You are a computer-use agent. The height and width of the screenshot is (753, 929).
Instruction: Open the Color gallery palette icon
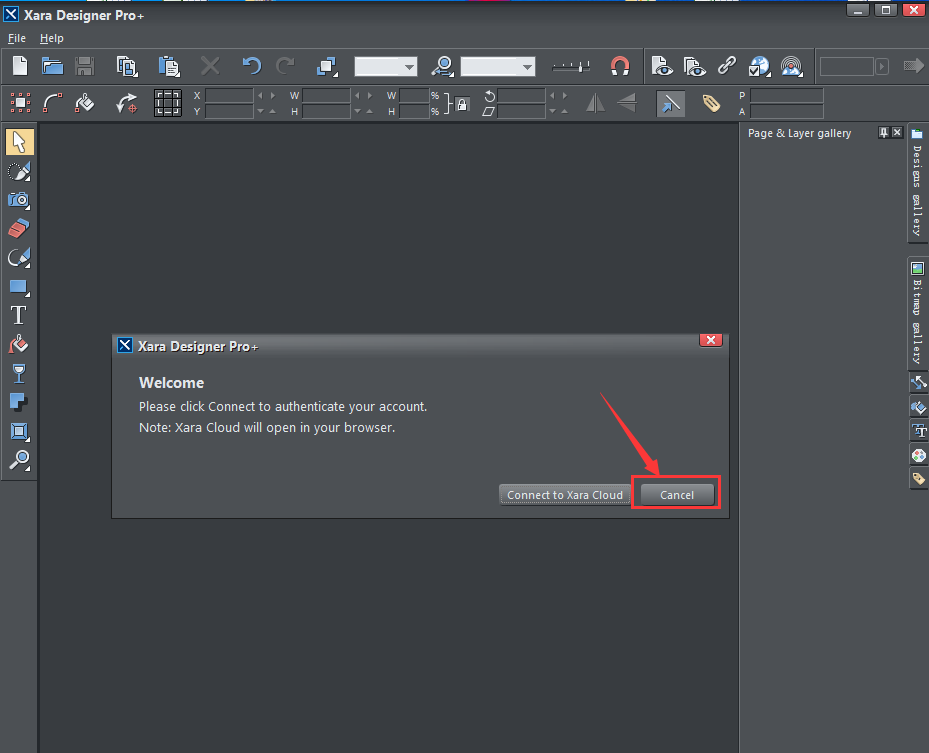918,455
